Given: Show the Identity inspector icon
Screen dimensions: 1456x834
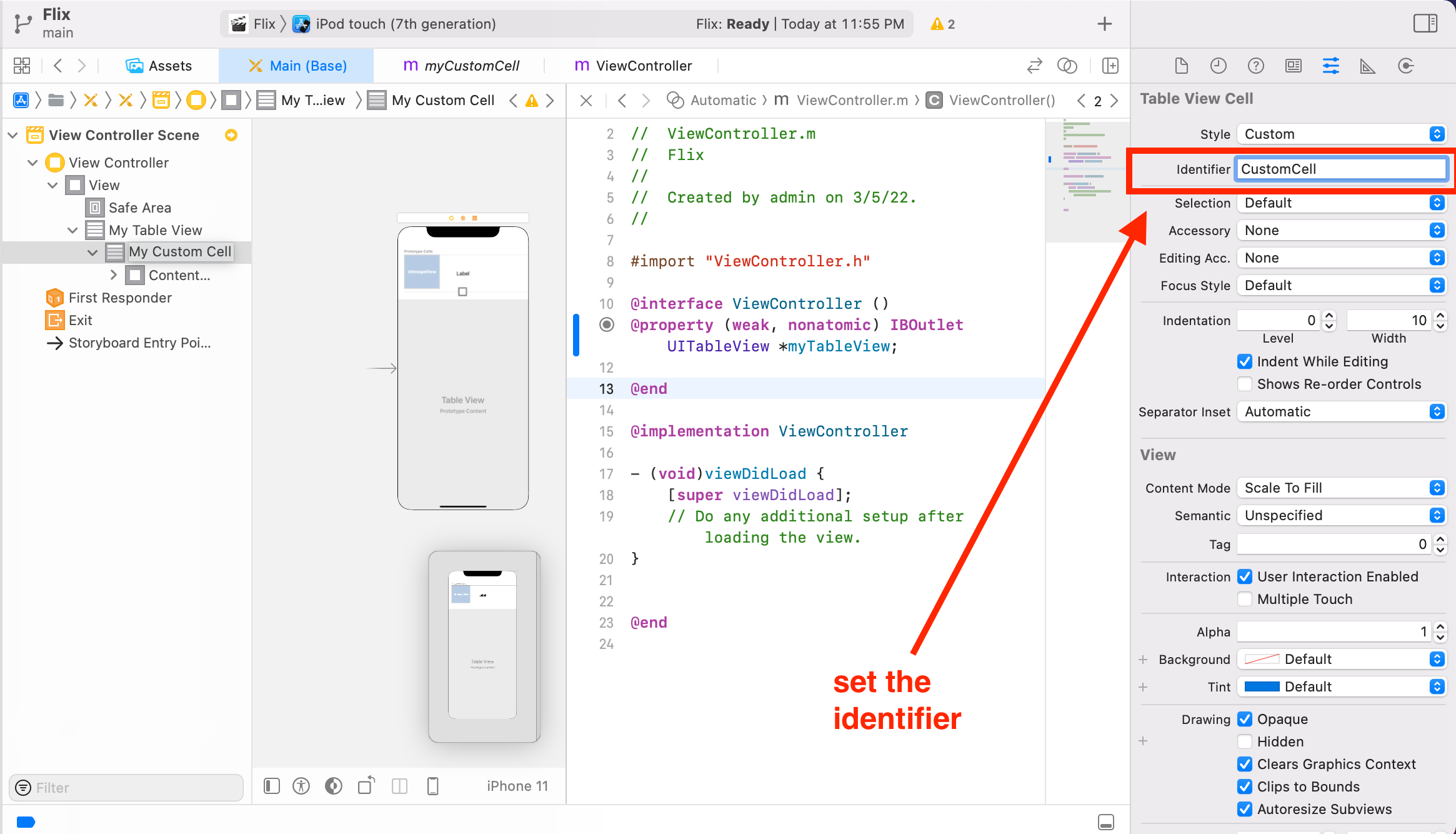Looking at the screenshot, I should pyautogui.click(x=1293, y=66).
